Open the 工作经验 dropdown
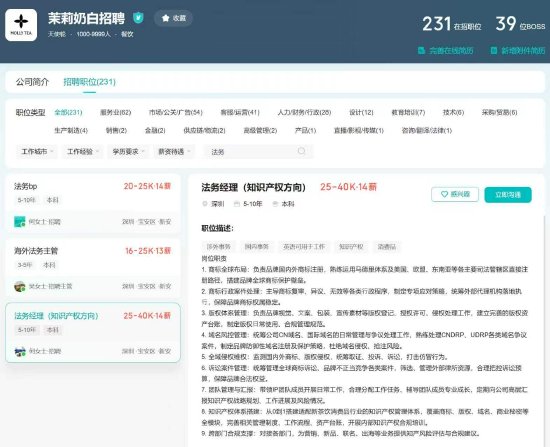The image size is (550, 447). (x=82, y=152)
